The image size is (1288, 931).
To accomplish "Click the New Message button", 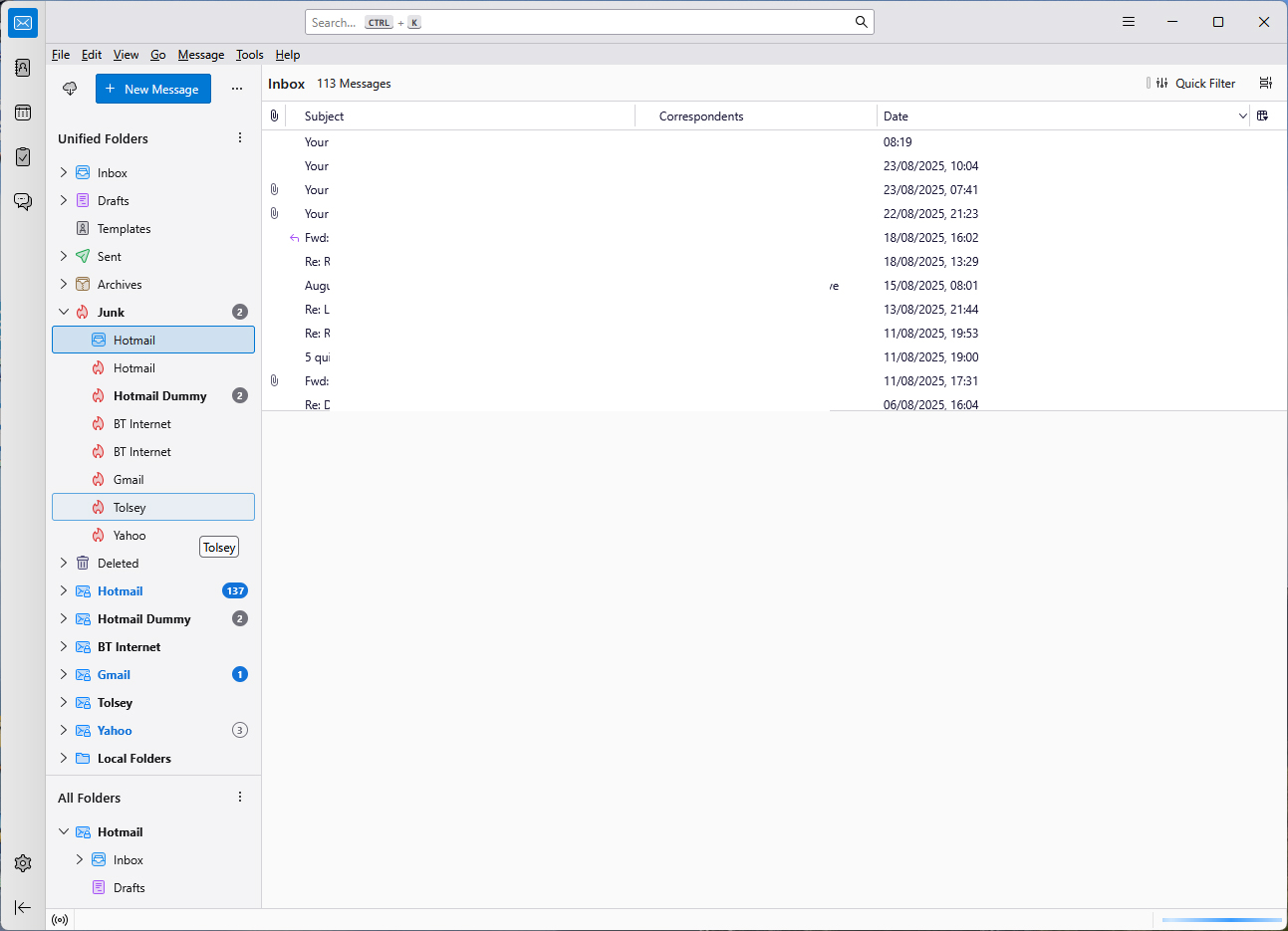I will (x=153, y=89).
